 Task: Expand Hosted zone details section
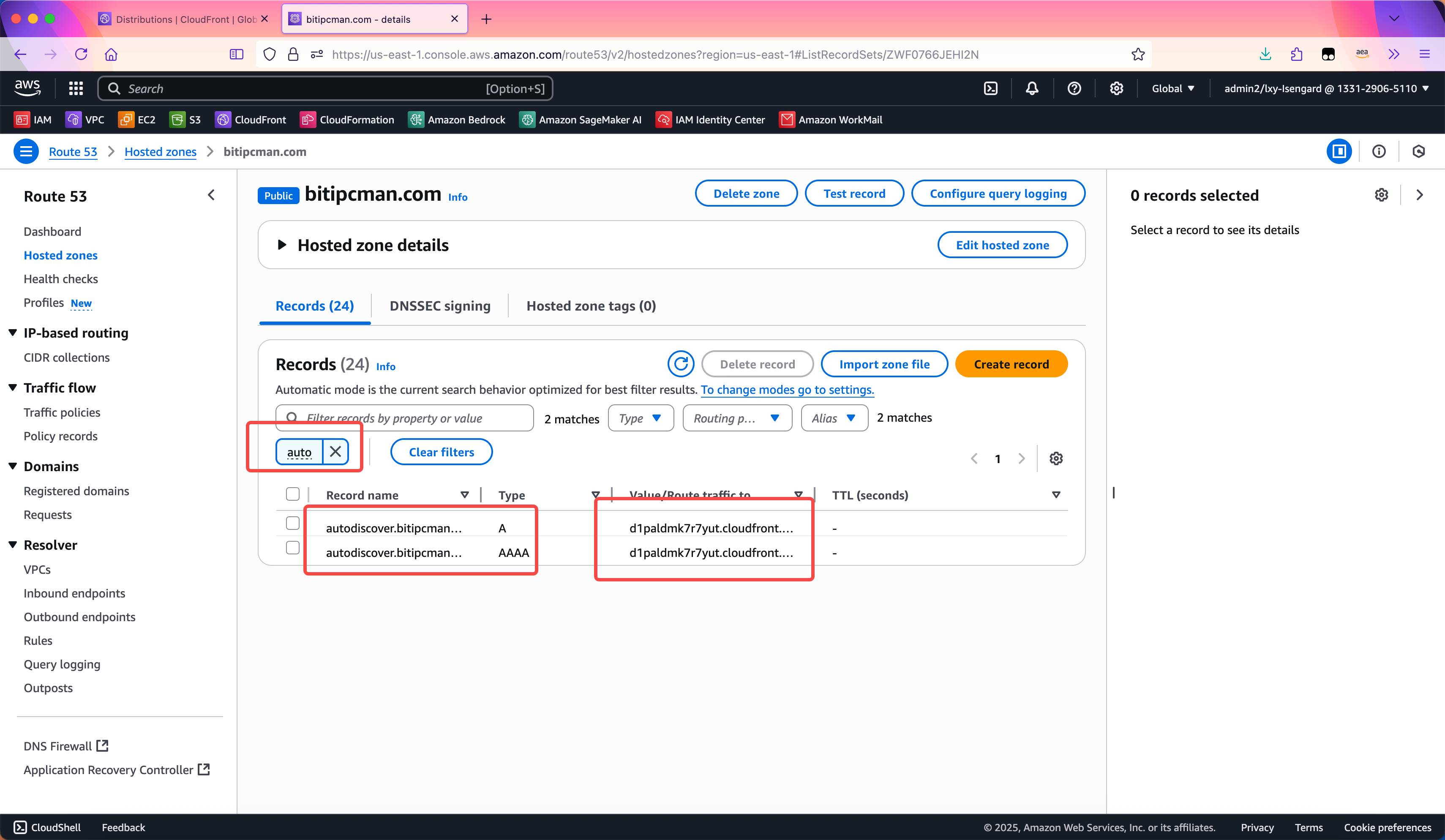(x=281, y=245)
